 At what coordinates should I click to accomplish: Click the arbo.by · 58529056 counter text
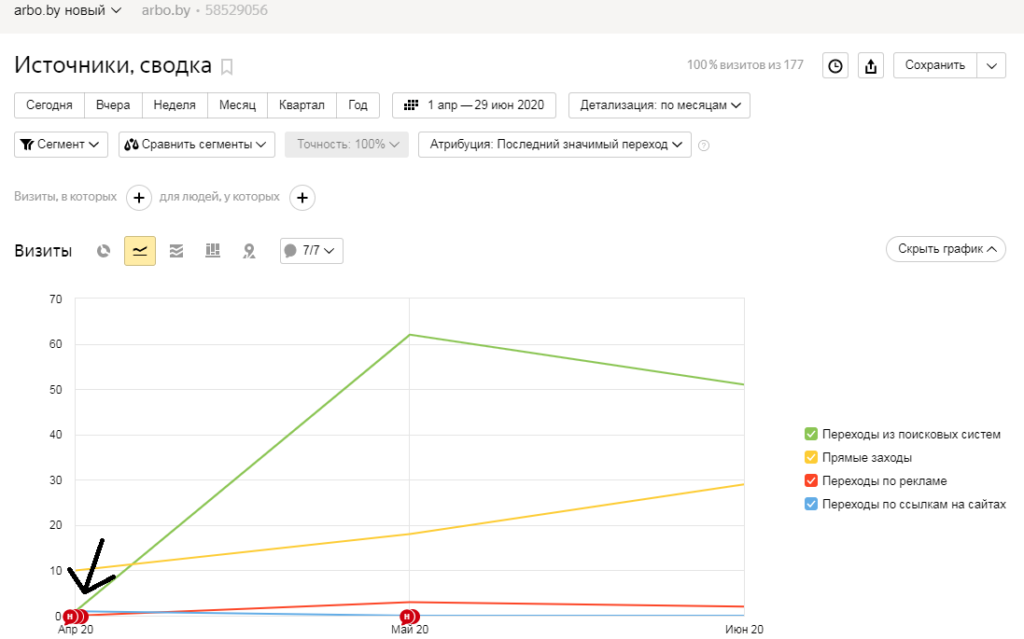(x=204, y=10)
